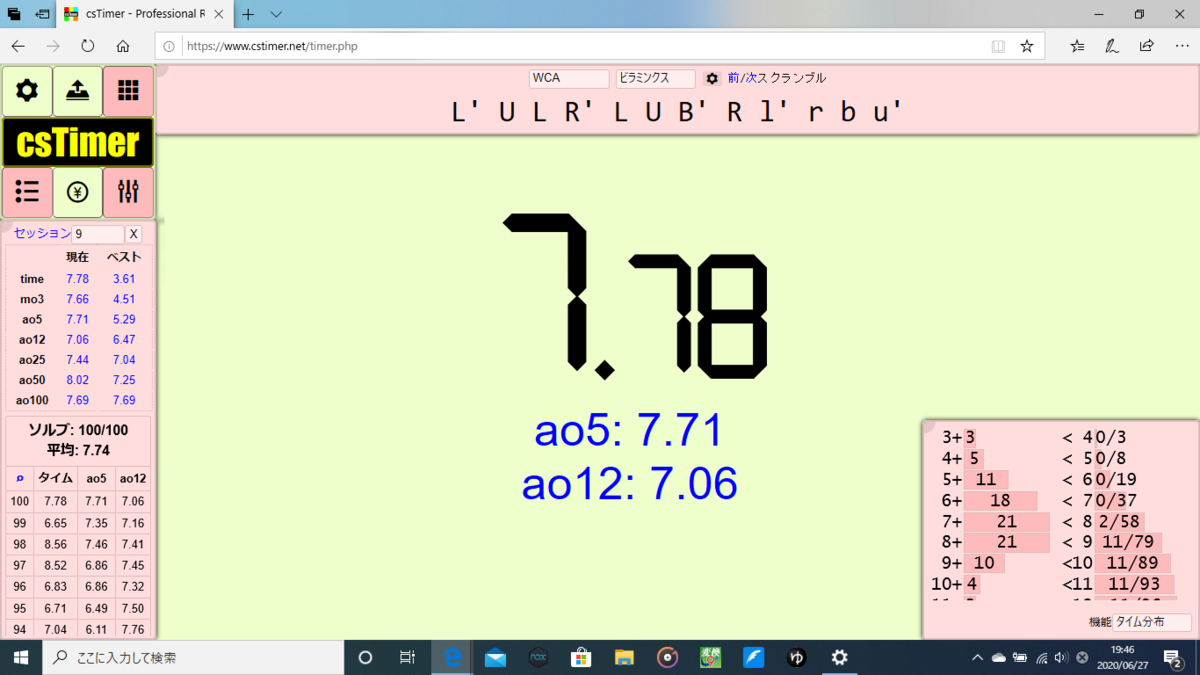Open Microsoft Store from taskbar
1200x675 pixels.
coord(581,657)
